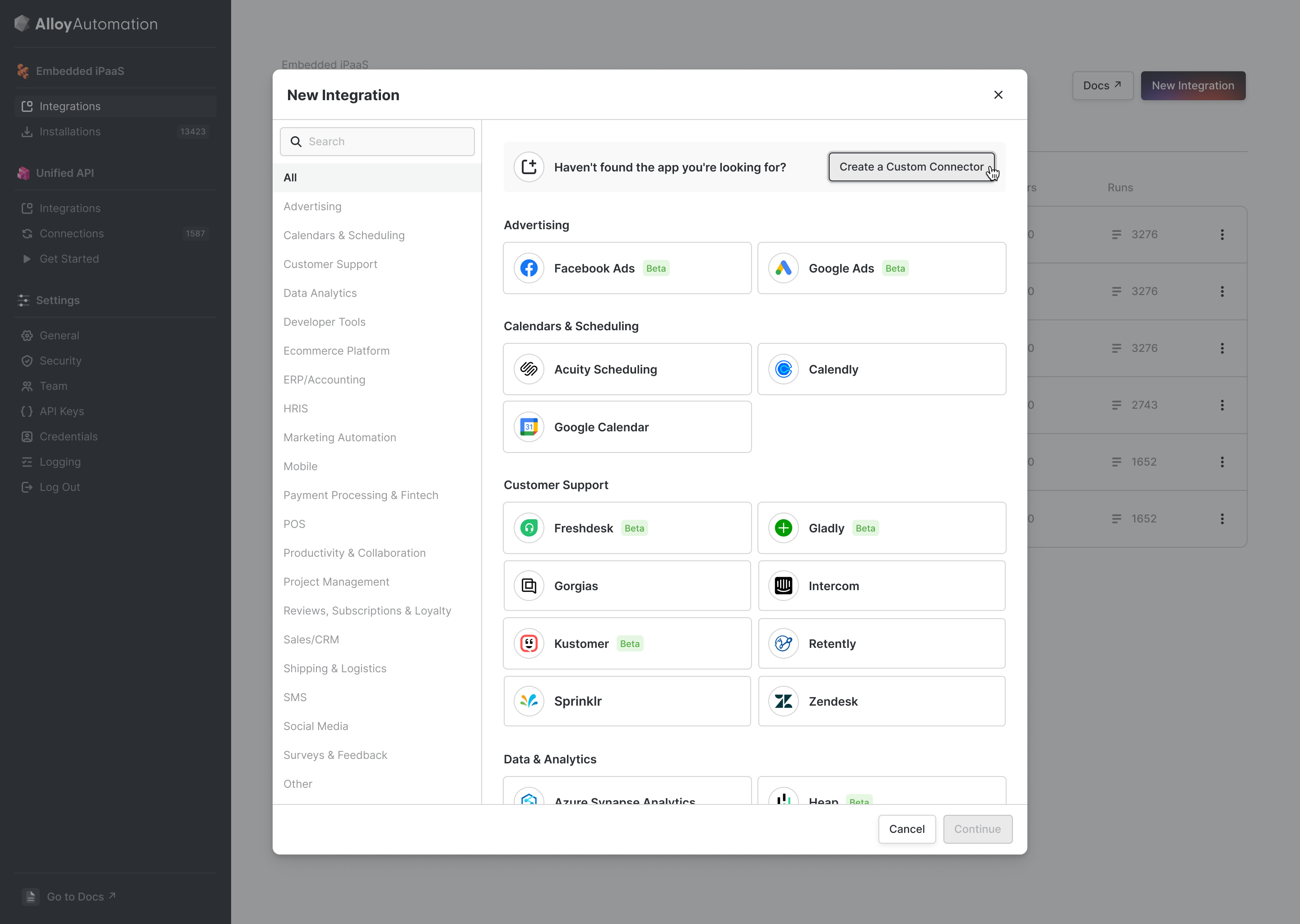Click the Freshdesk logo icon
This screenshot has height=924, width=1300.
(x=529, y=528)
